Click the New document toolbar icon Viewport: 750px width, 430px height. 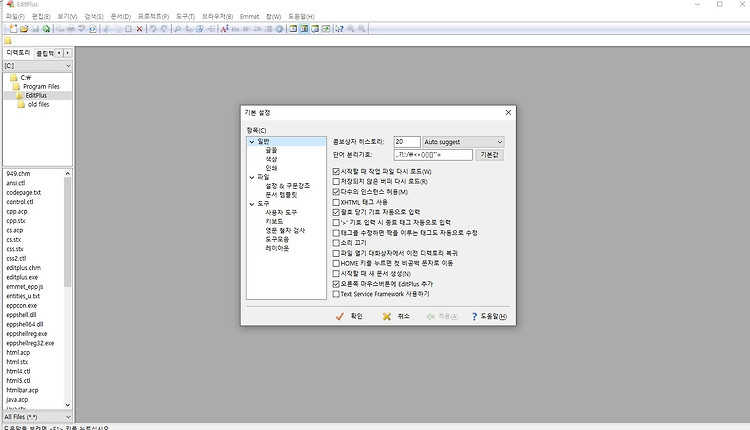coord(13,29)
